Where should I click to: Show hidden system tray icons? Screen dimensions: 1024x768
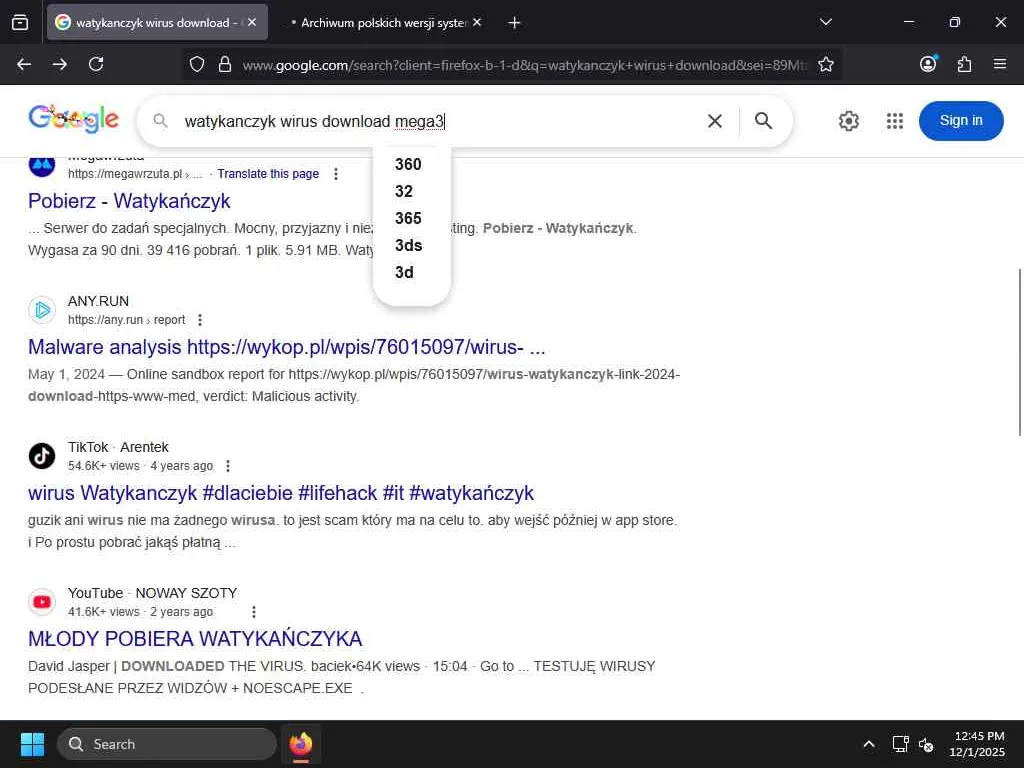(x=869, y=744)
